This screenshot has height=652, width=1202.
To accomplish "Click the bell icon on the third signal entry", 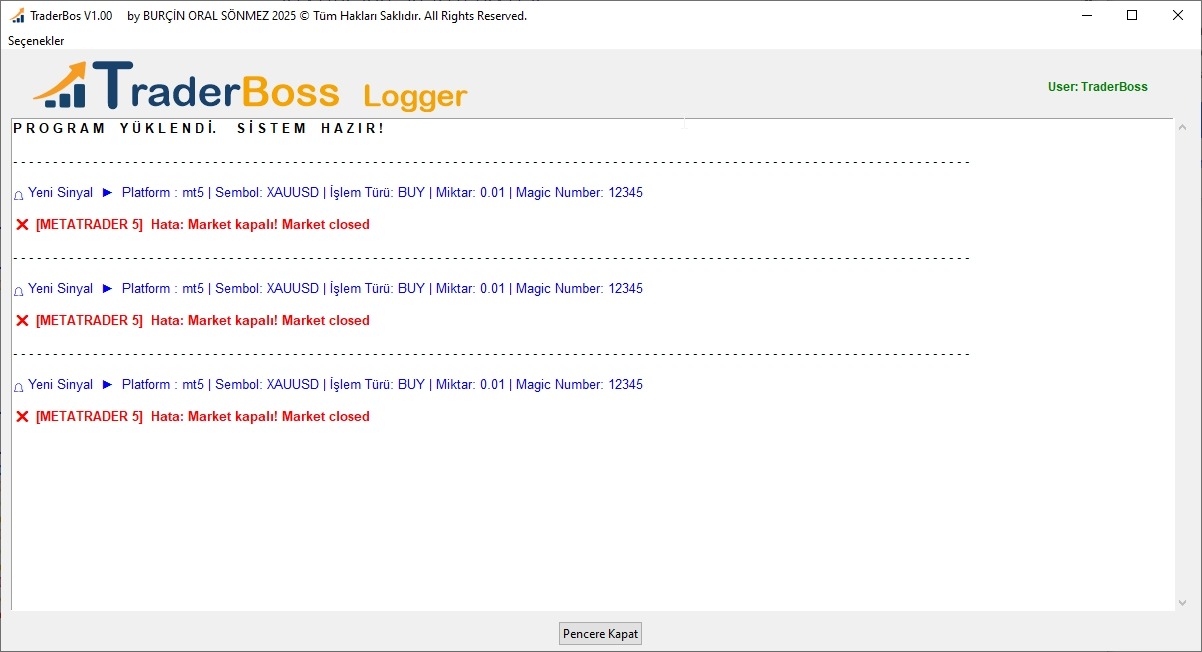I will tap(18, 384).
